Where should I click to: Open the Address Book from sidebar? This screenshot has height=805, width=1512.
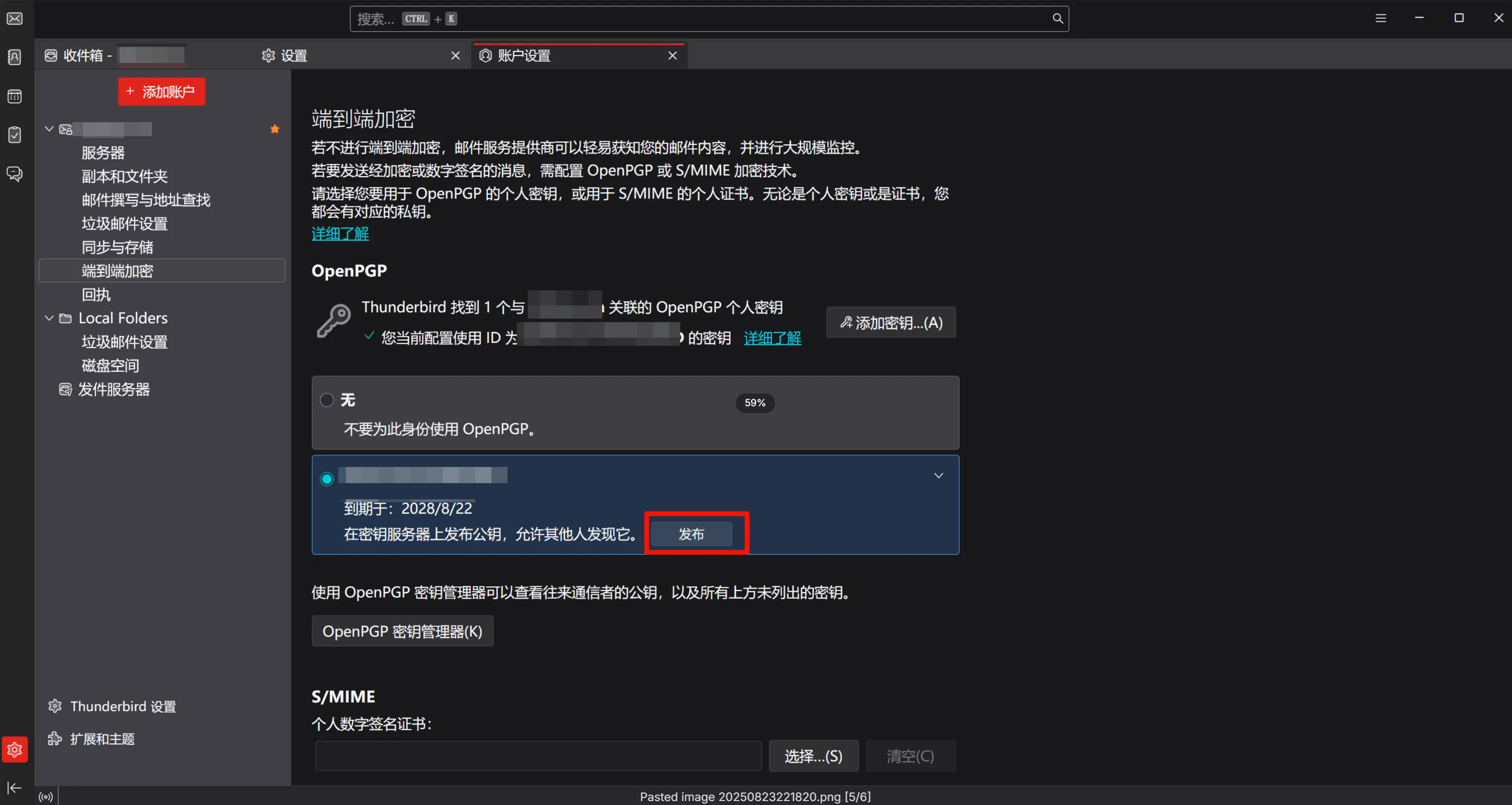[14, 56]
